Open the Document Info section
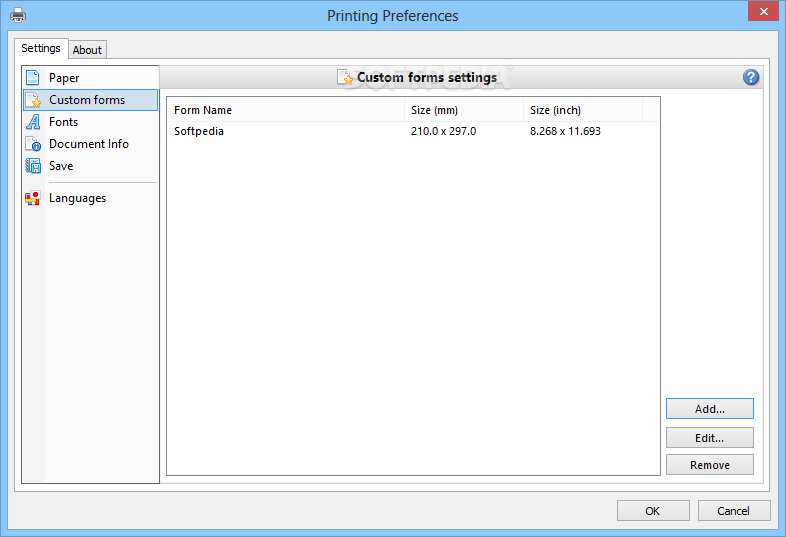The image size is (786, 537). (x=90, y=144)
